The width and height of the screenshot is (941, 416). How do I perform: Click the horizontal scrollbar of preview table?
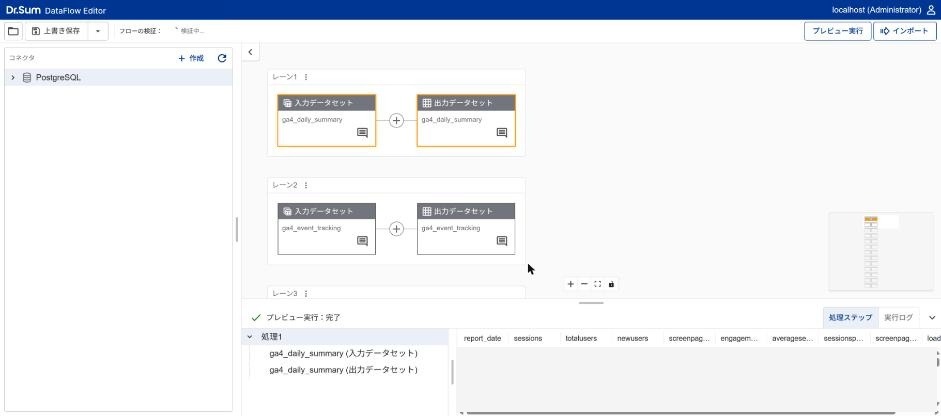[x=681, y=413]
